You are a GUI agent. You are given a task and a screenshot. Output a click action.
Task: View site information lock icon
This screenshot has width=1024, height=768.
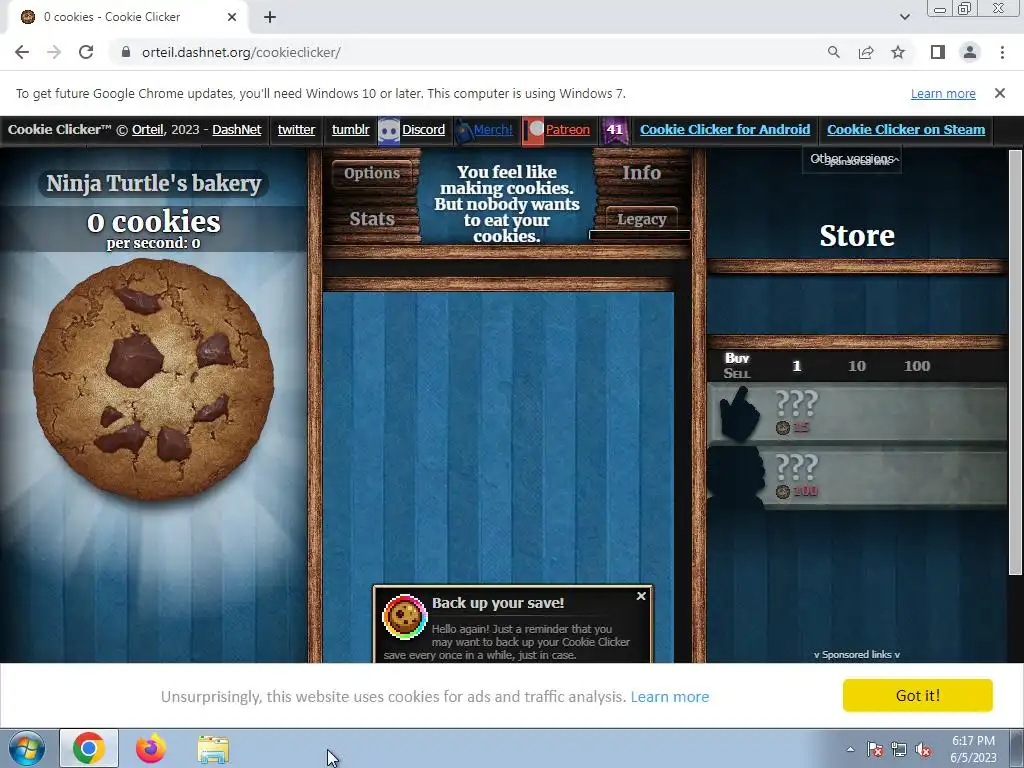pos(125,52)
